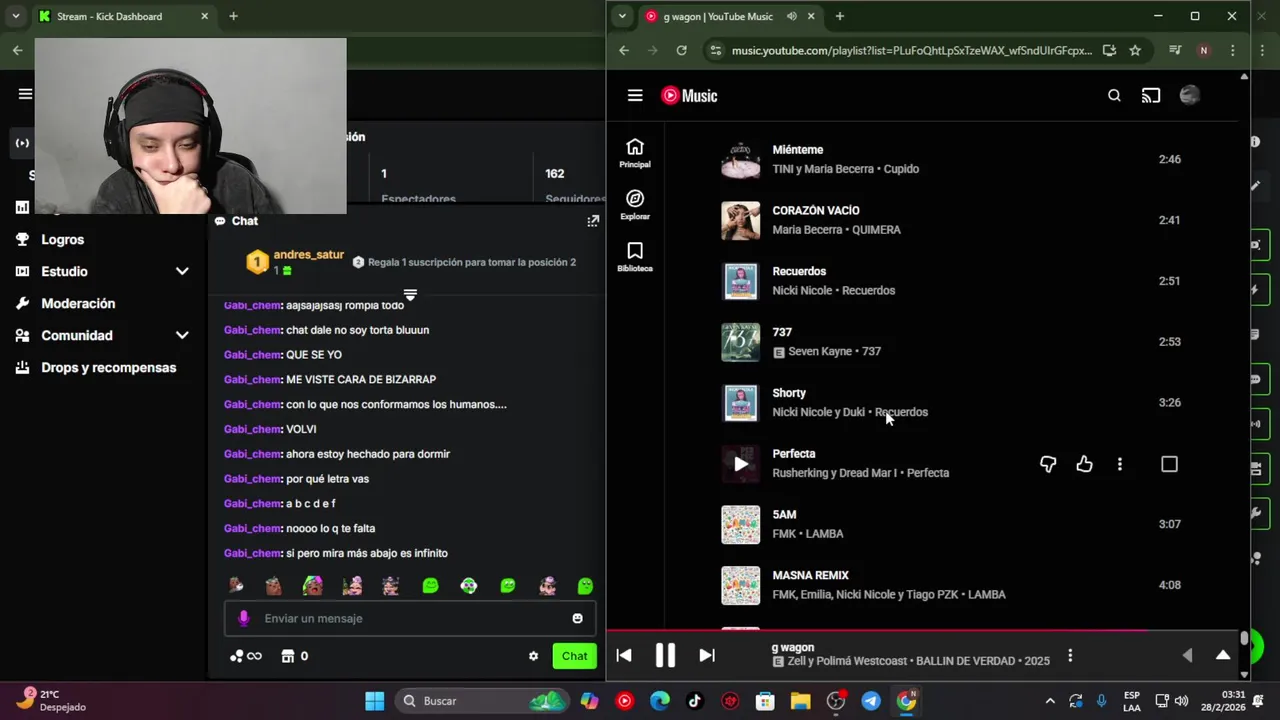Click andres_satur in the leaderboard
The width and height of the screenshot is (1280, 720).
point(309,255)
